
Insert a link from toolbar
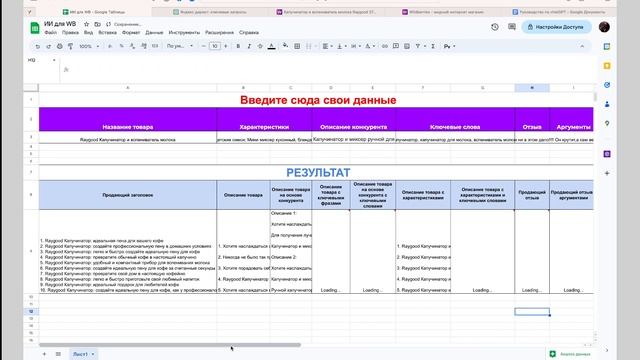click(384, 47)
